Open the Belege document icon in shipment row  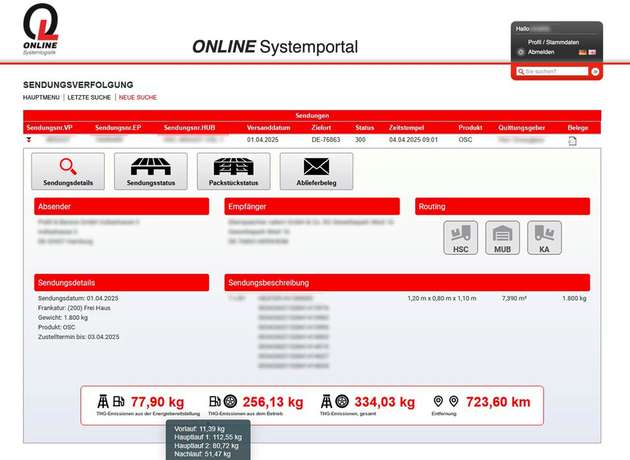(x=573, y=141)
